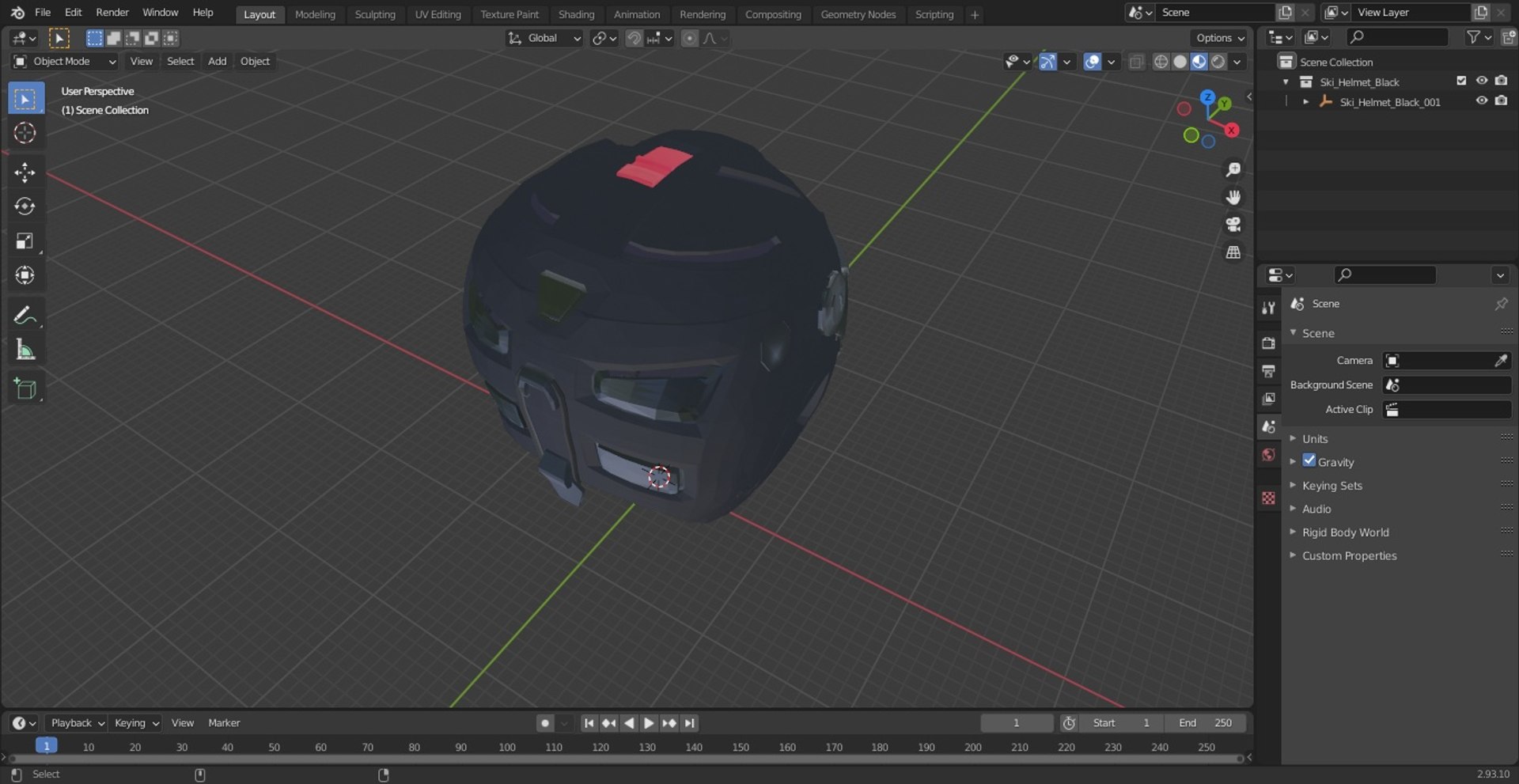The height and width of the screenshot is (784, 1519).
Task: Select the Select Box tool
Action: 25,99
